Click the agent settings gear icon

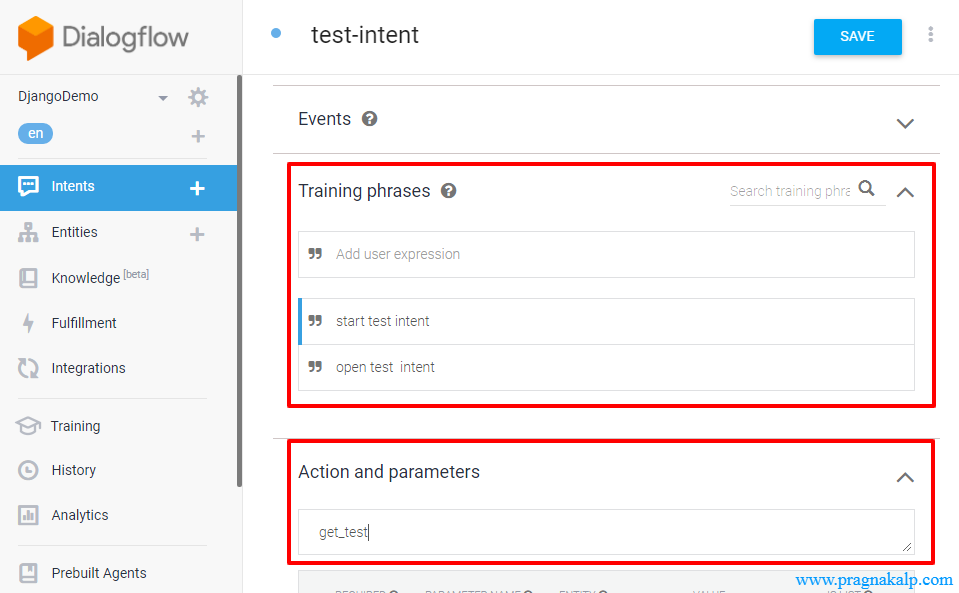click(x=198, y=97)
